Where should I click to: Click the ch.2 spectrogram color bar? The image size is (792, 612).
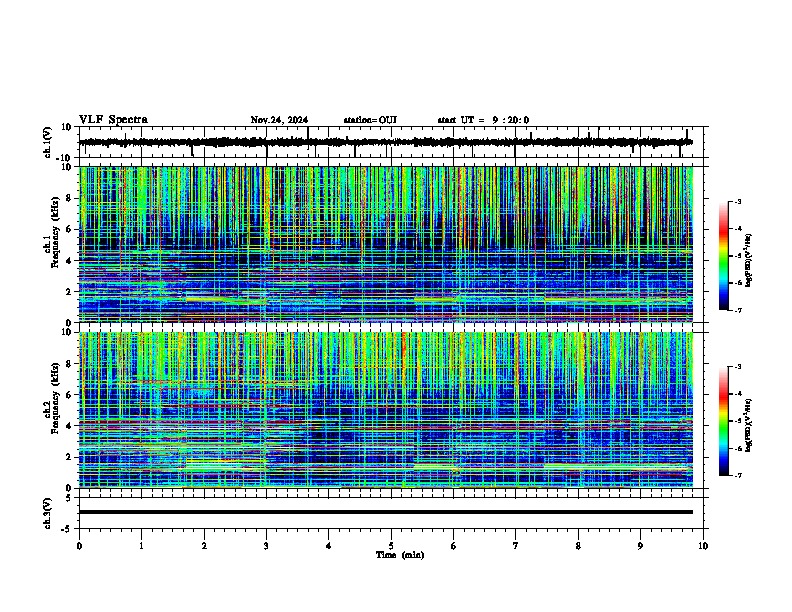click(x=724, y=421)
